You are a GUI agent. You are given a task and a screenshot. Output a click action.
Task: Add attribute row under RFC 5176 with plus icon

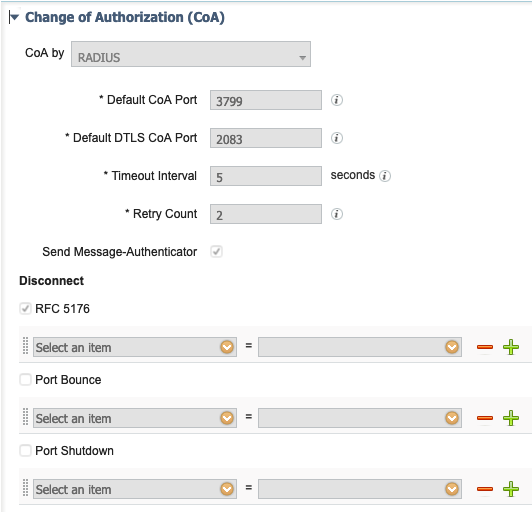pyautogui.click(x=511, y=347)
